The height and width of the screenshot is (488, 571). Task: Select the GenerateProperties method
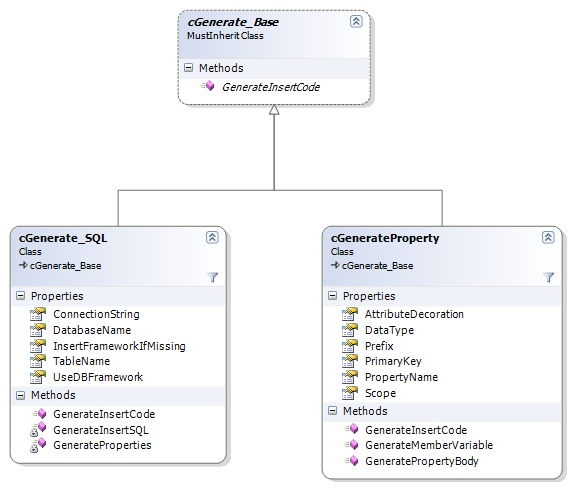102,445
